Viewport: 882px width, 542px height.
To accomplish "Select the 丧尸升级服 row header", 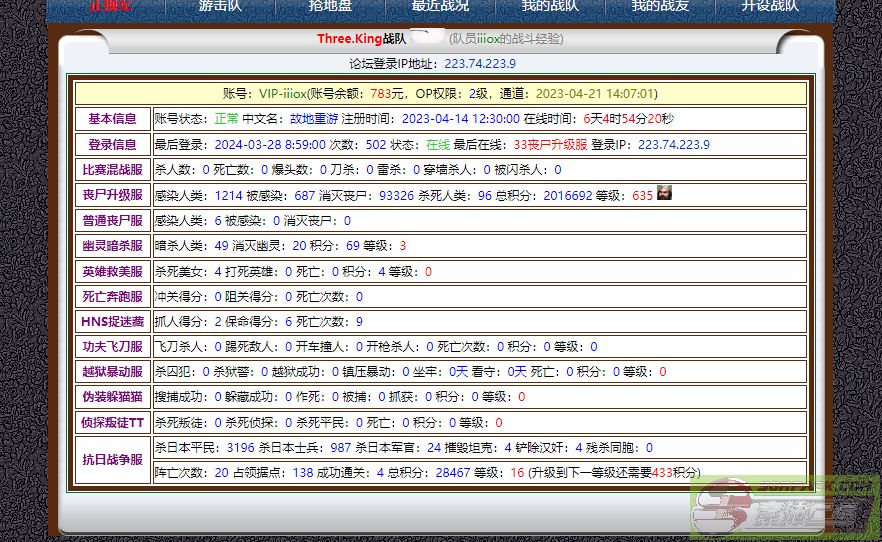I will (112, 195).
